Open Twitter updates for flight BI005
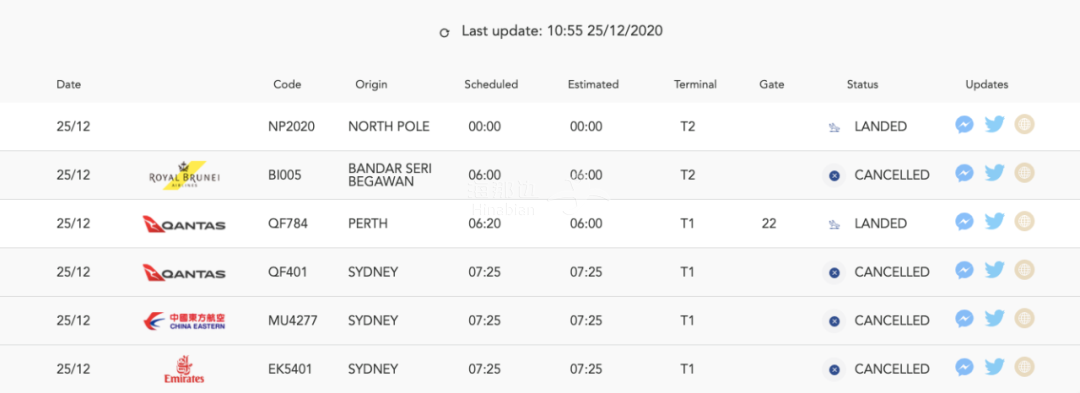Viewport: 1080px width, 393px height. 995,173
